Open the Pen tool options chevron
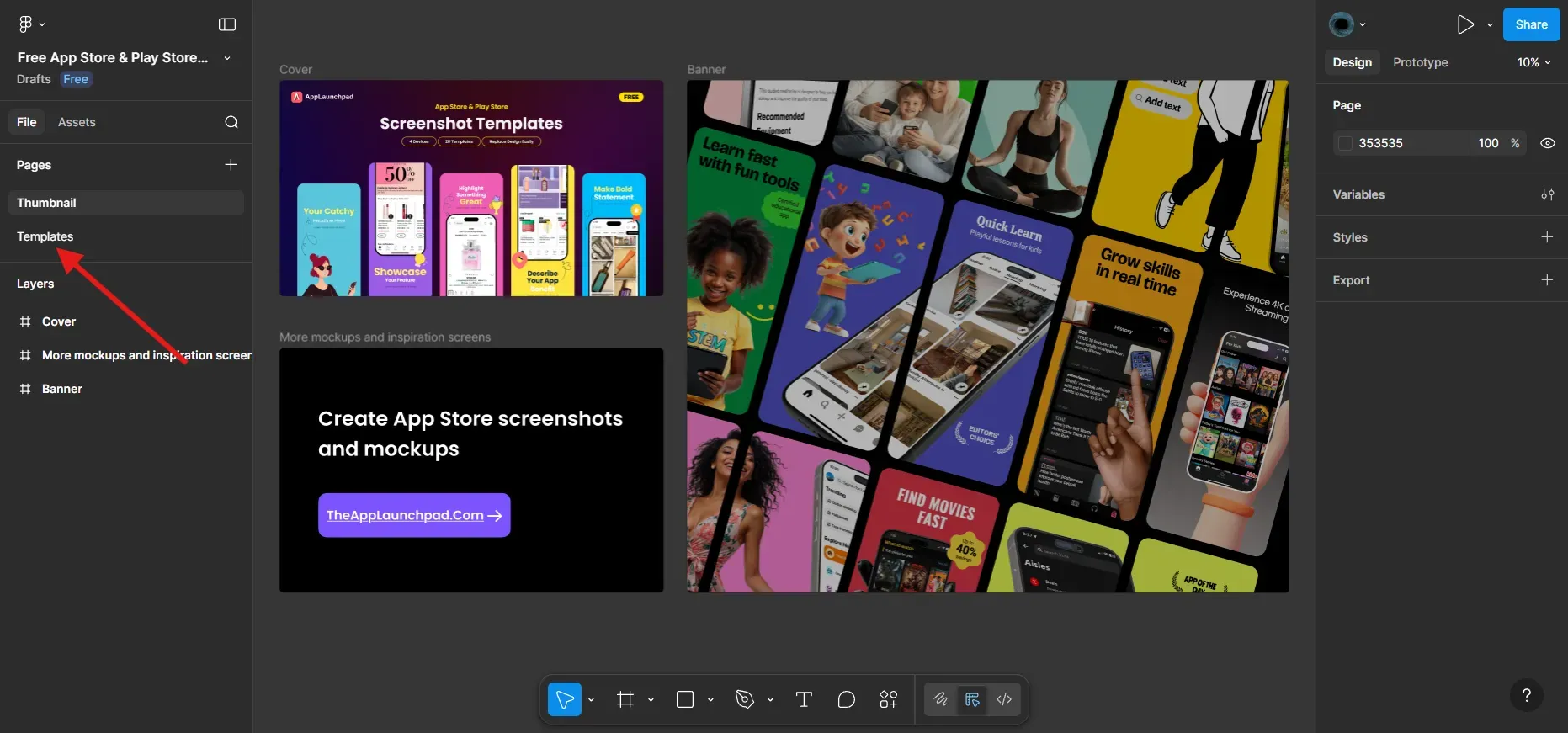 (x=770, y=699)
